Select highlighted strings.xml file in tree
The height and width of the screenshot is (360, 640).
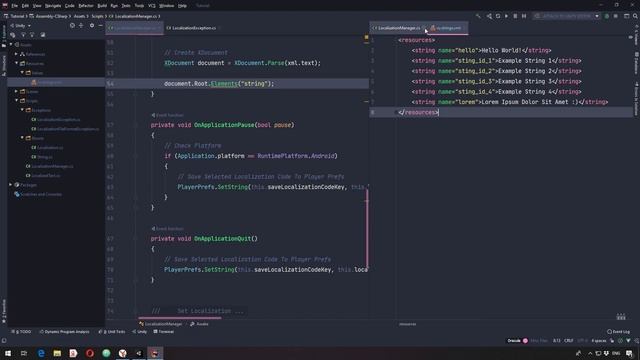pyautogui.click(x=56, y=82)
